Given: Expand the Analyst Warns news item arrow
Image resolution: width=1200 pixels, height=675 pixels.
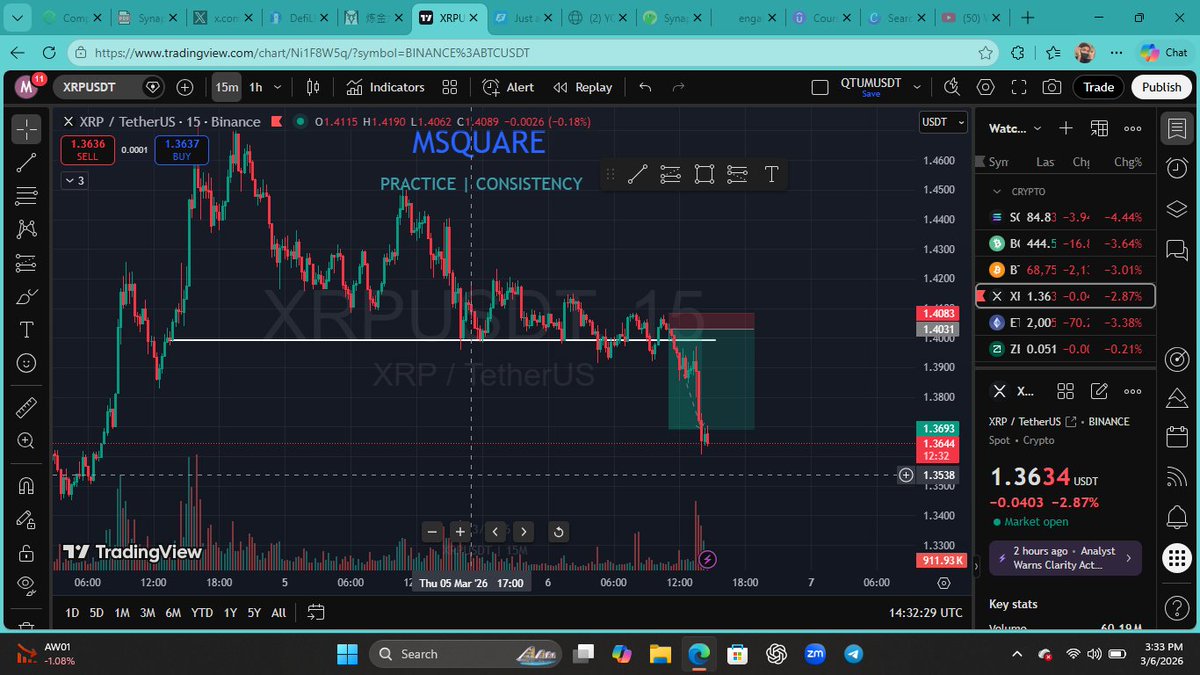Looking at the screenshot, I should click(x=1128, y=558).
